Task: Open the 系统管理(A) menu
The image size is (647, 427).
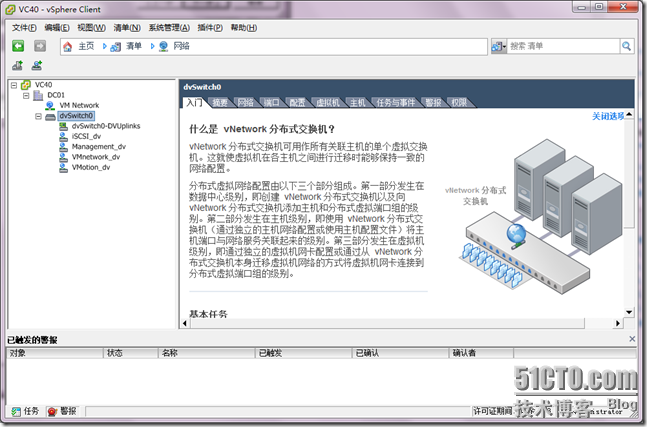Action: (x=169, y=28)
